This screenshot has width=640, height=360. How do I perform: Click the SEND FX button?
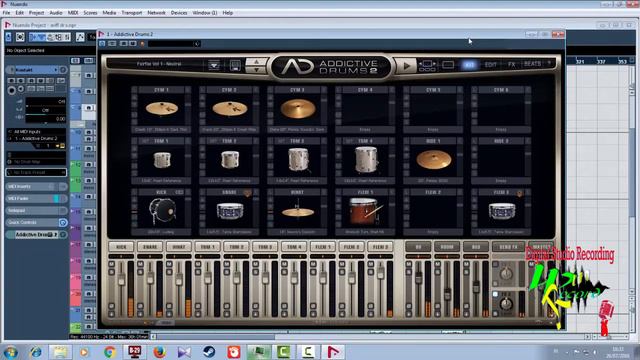point(508,247)
